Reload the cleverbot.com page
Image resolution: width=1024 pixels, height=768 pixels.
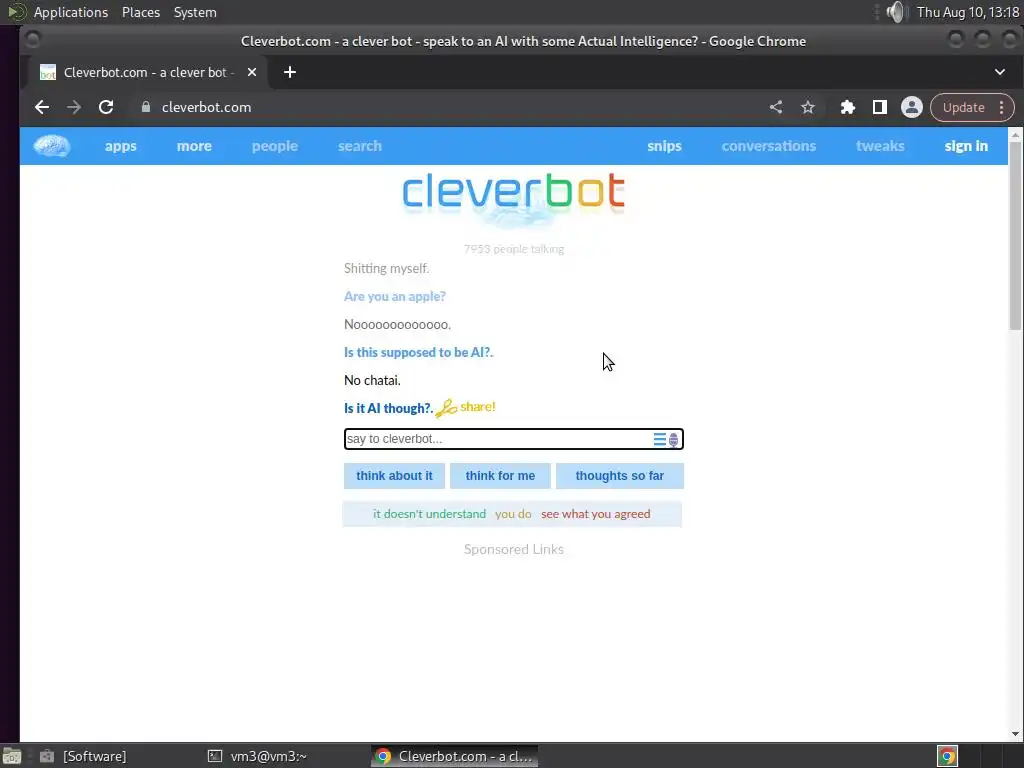pyautogui.click(x=106, y=107)
